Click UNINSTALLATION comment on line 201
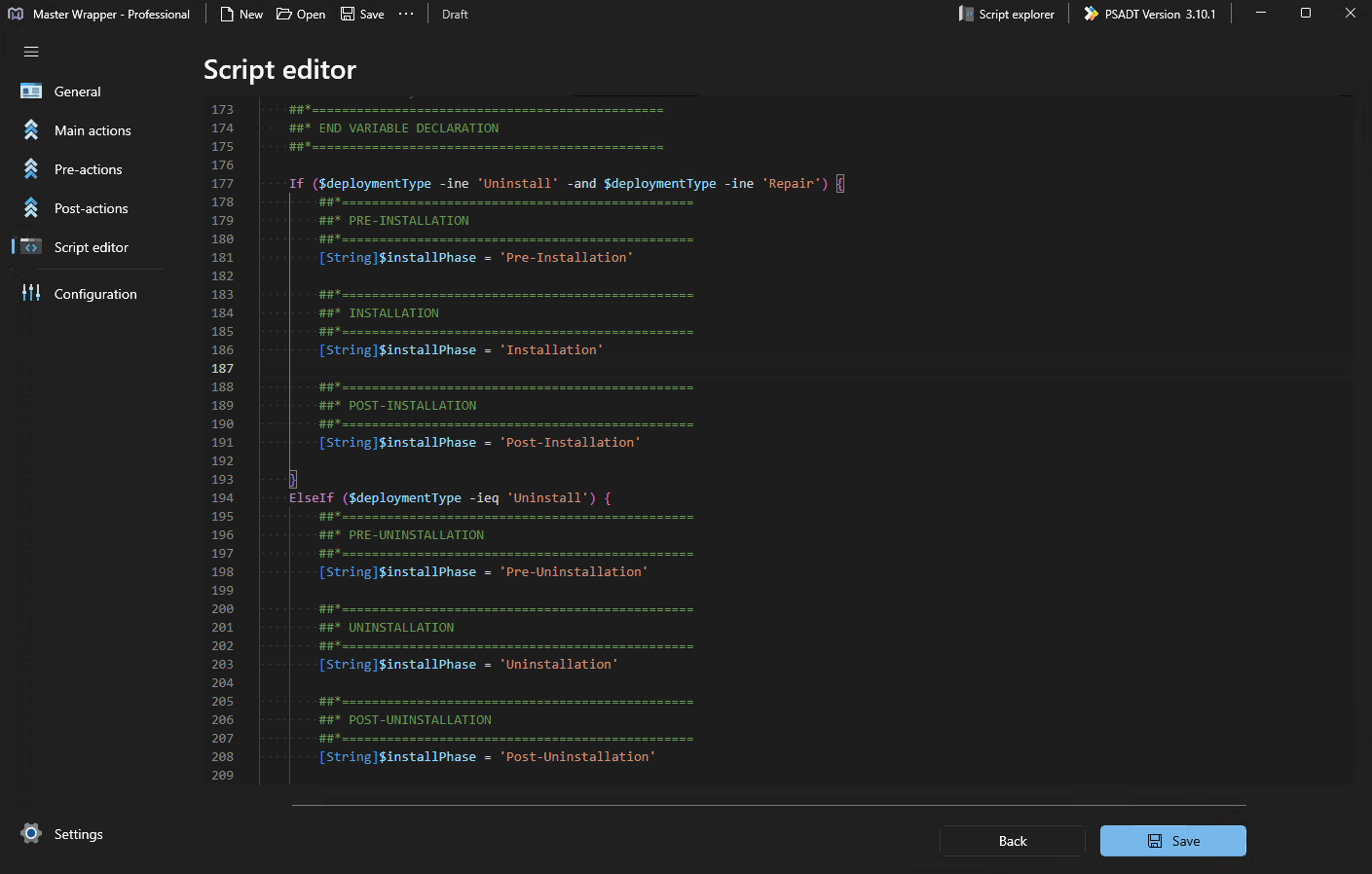 (401, 628)
